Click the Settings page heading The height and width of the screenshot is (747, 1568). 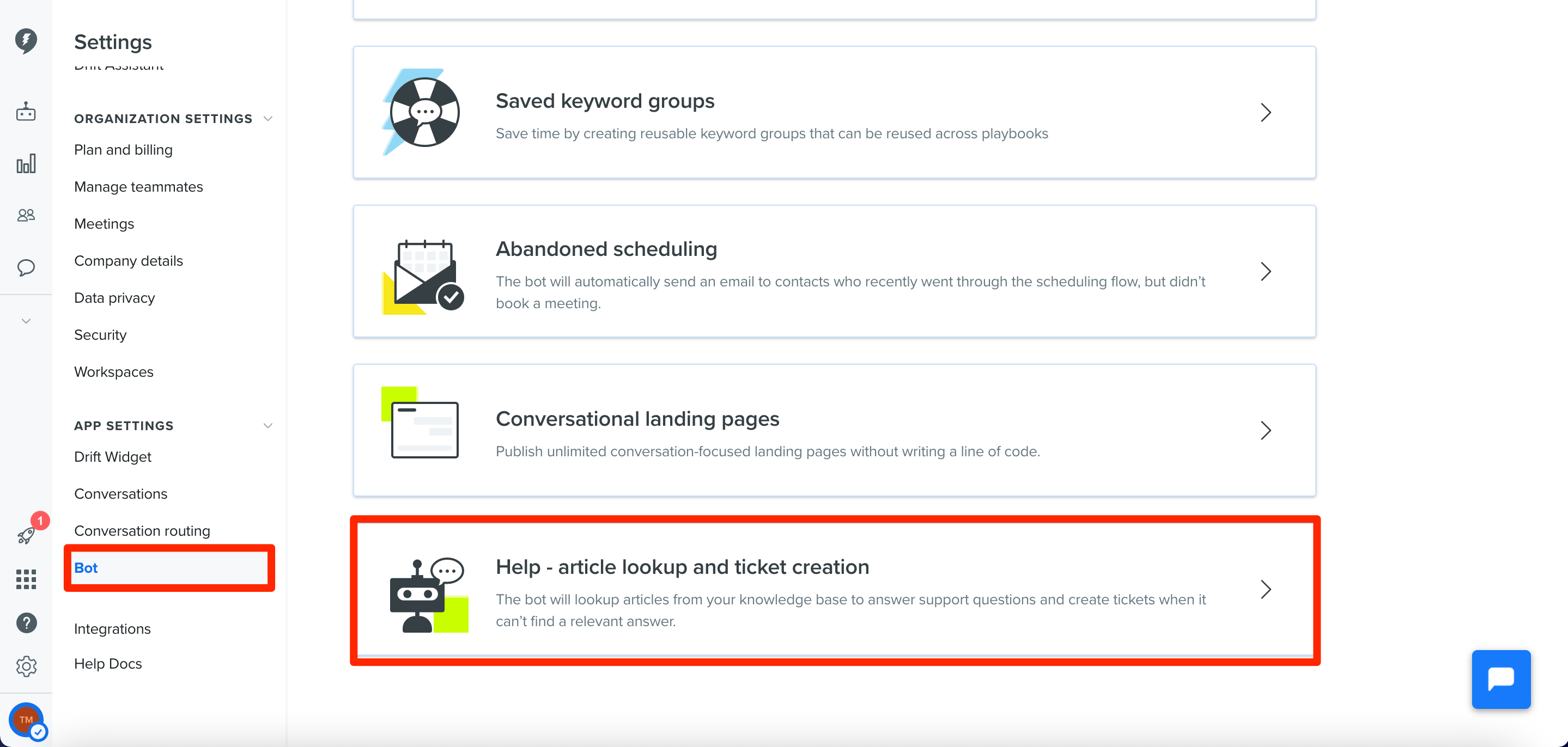113,42
